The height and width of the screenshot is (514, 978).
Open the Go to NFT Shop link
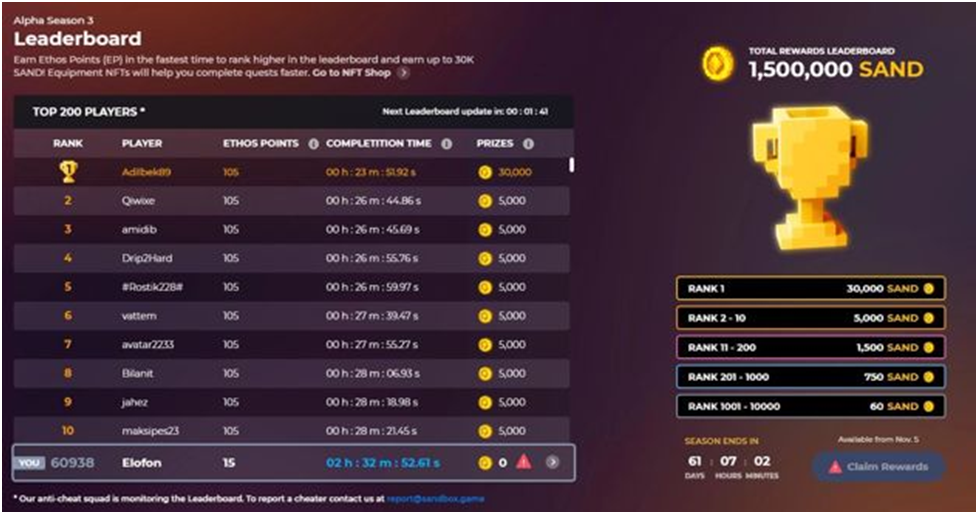click(352, 73)
